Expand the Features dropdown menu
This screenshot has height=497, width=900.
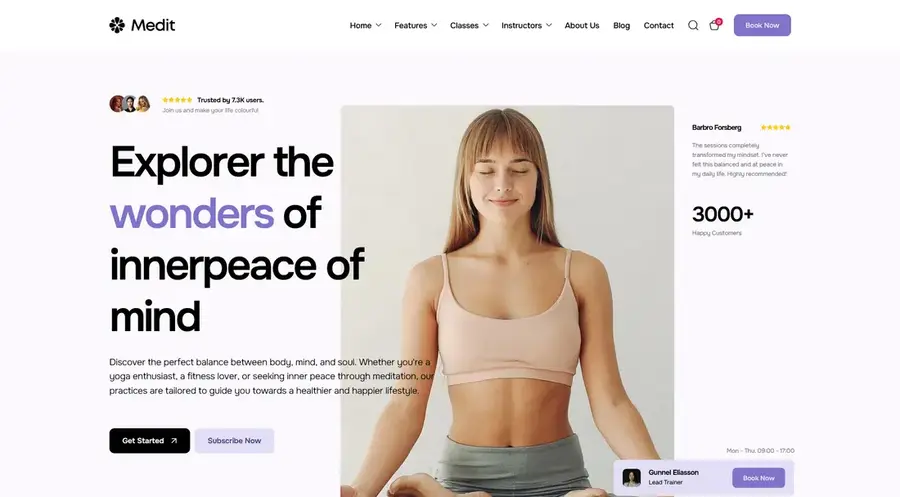click(416, 25)
